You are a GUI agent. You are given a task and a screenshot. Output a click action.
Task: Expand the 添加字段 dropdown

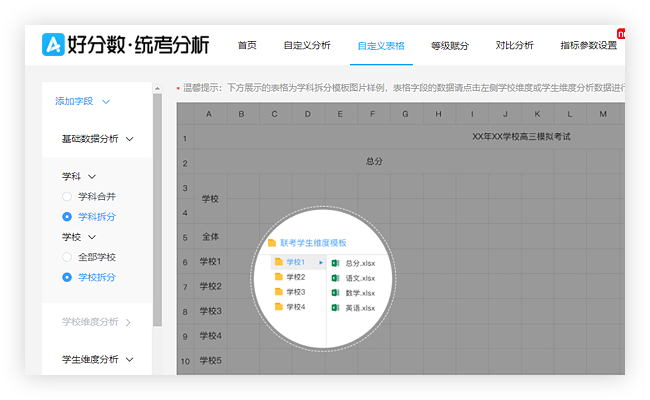tap(82, 101)
